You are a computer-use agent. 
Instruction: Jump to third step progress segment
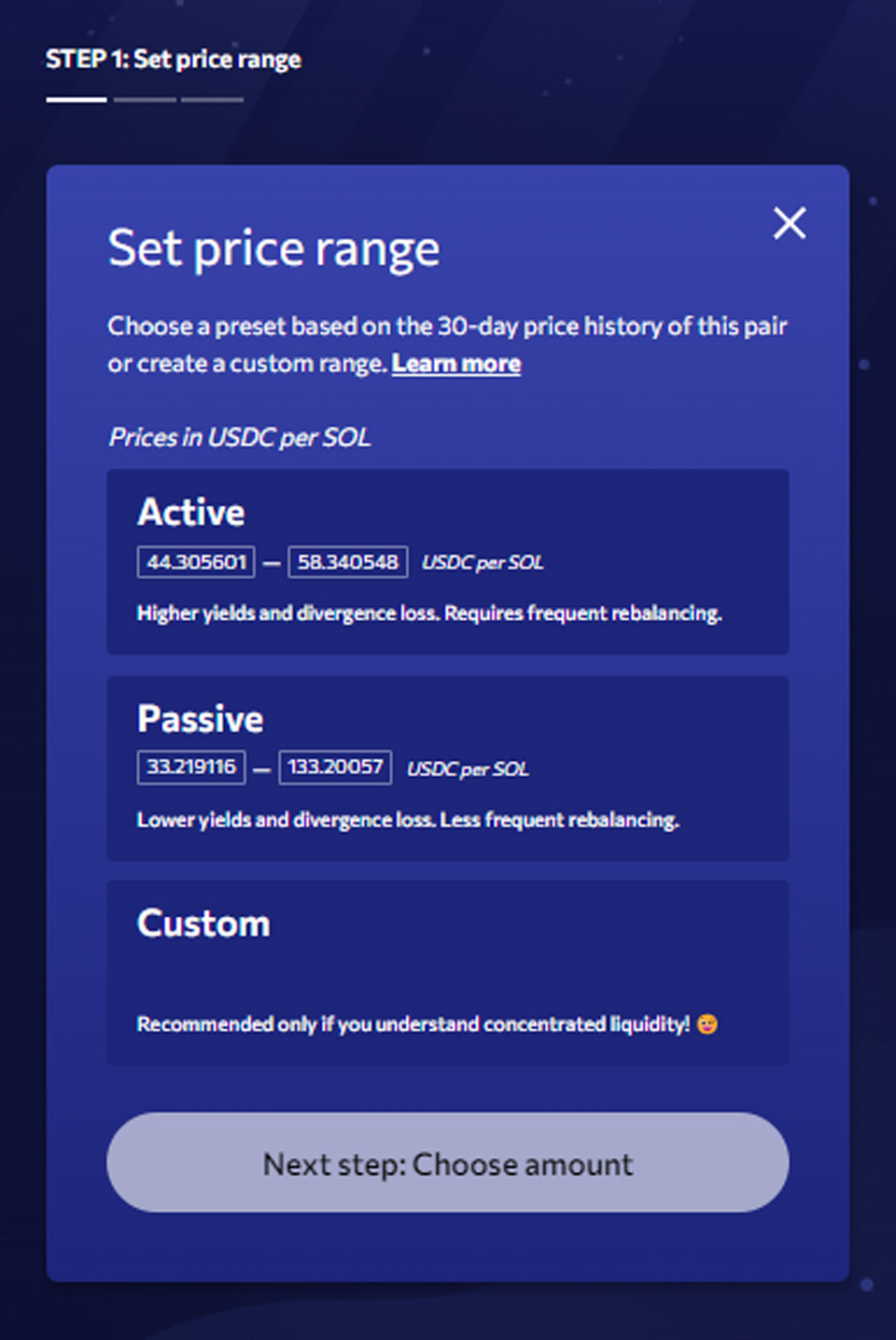(x=212, y=99)
